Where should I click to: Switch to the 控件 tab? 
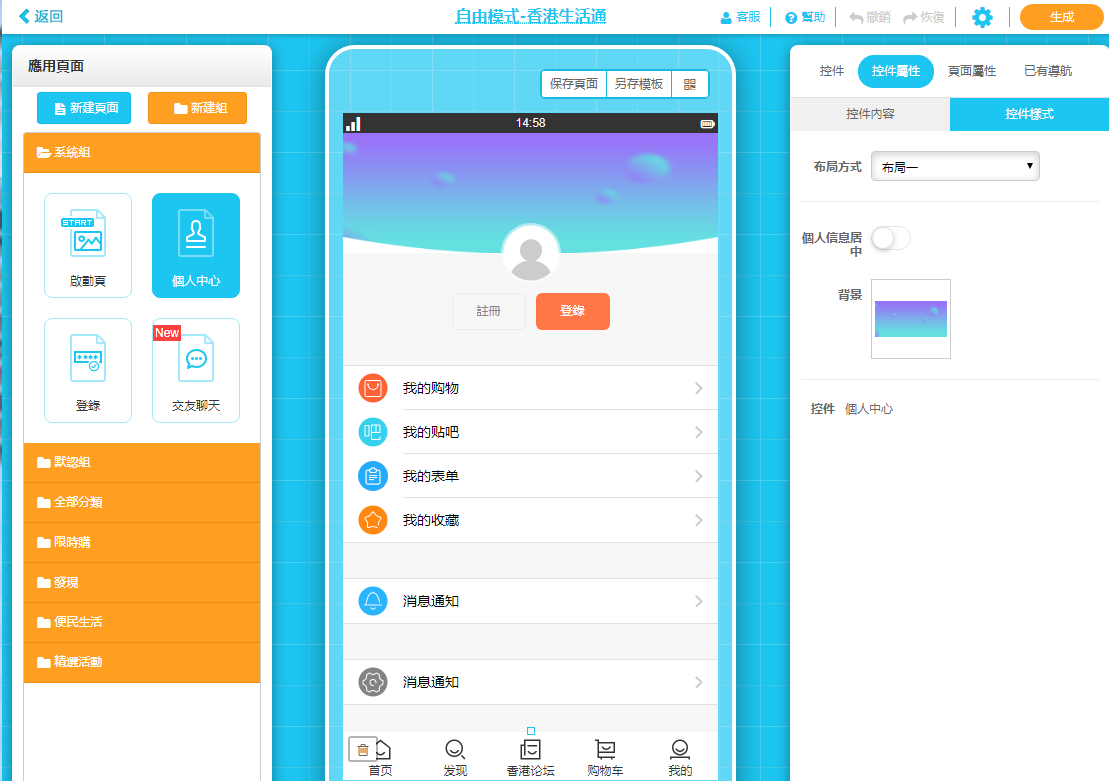pyautogui.click(x=832, y=71)
